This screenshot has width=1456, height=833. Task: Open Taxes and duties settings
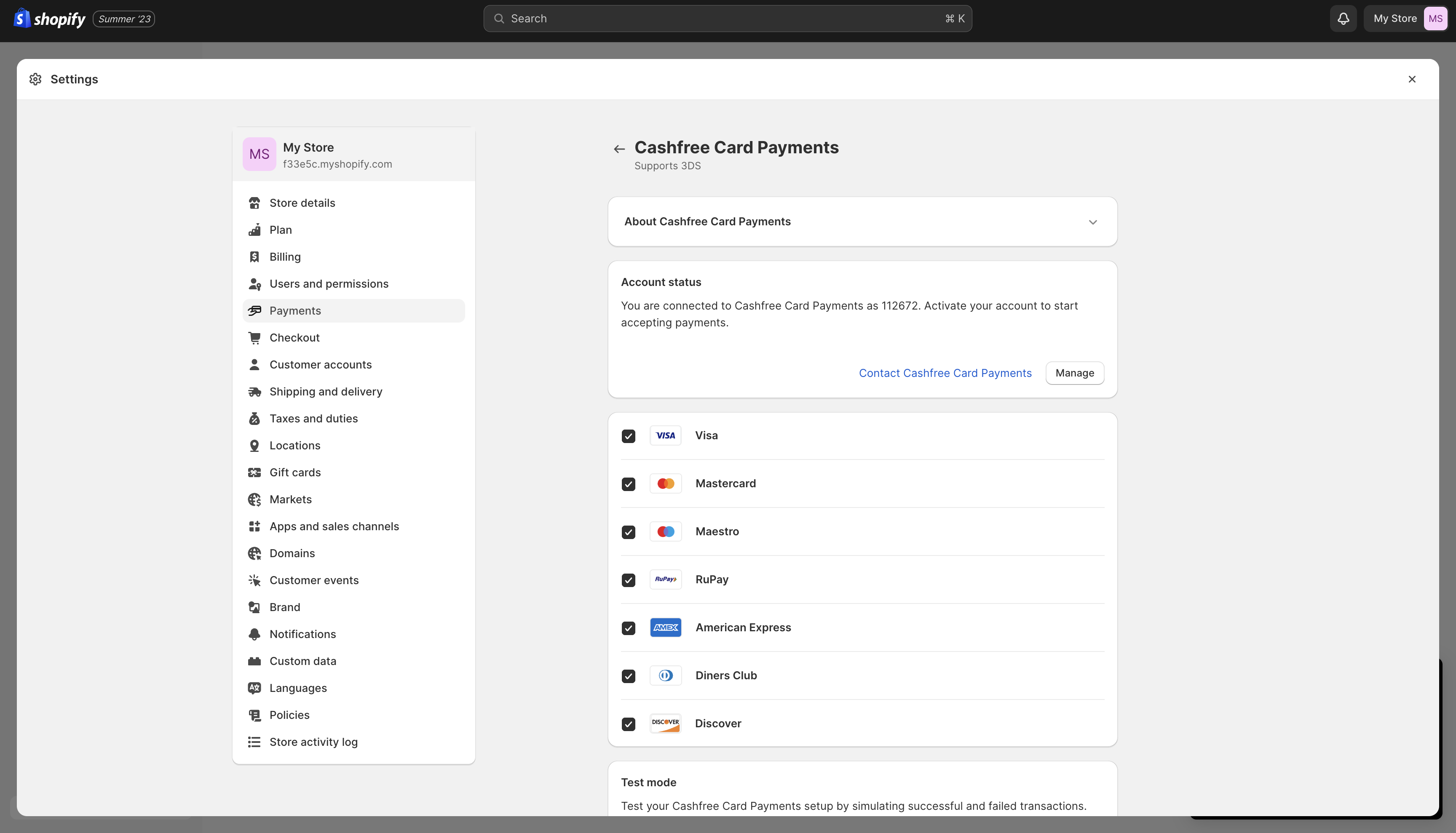pyautogui.click(x=313, y=419)
